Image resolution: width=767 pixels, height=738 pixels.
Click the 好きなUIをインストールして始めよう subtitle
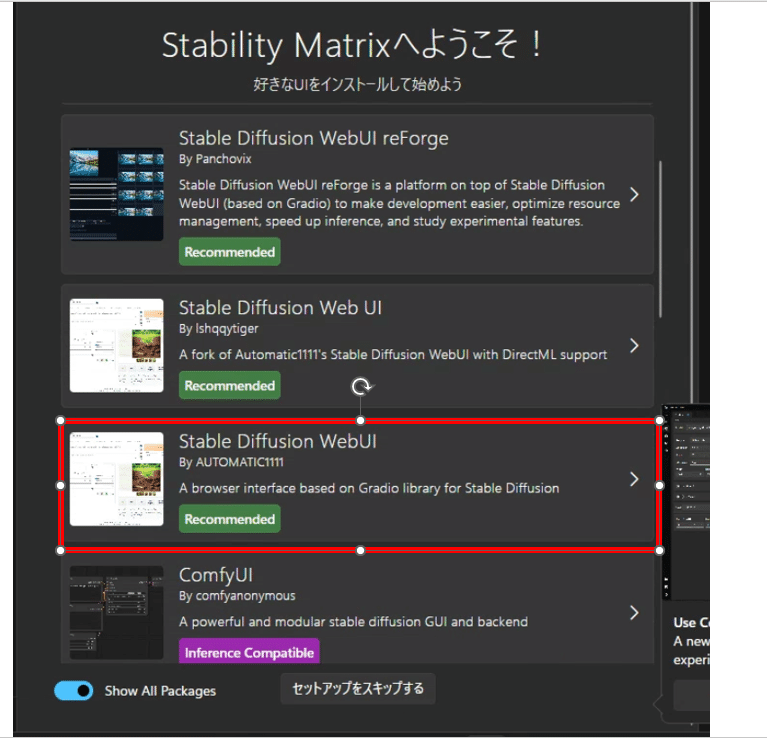(358, 84)
